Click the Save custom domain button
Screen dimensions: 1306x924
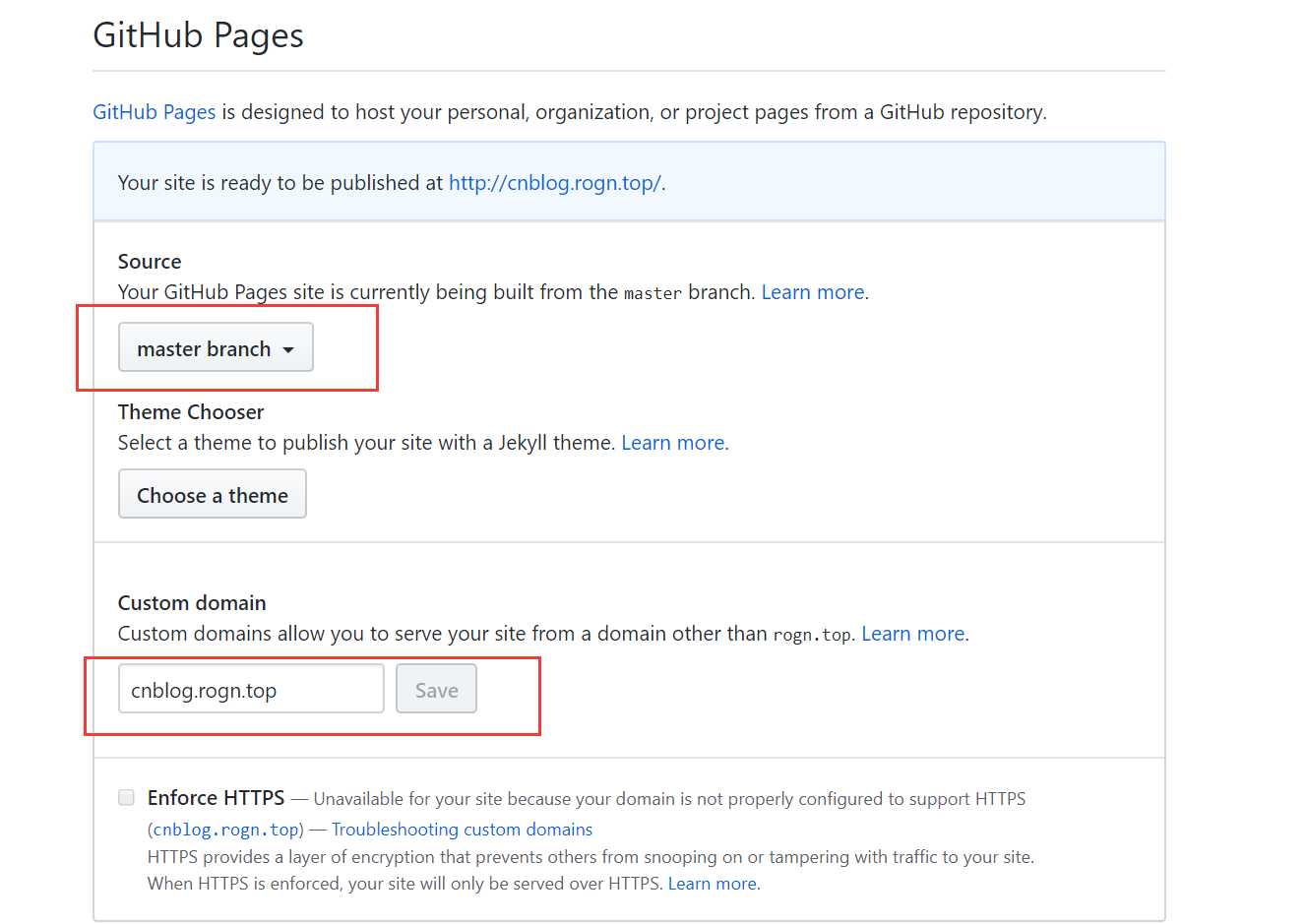(437, 689)
